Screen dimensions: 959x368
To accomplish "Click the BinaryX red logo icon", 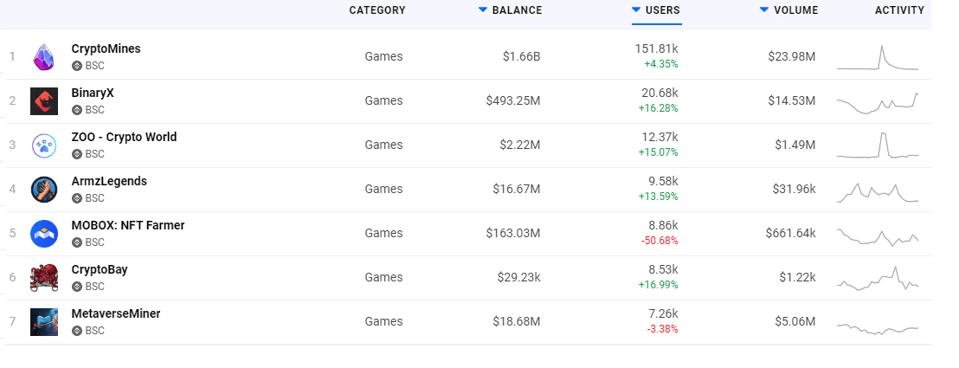I will coord(44,101).
